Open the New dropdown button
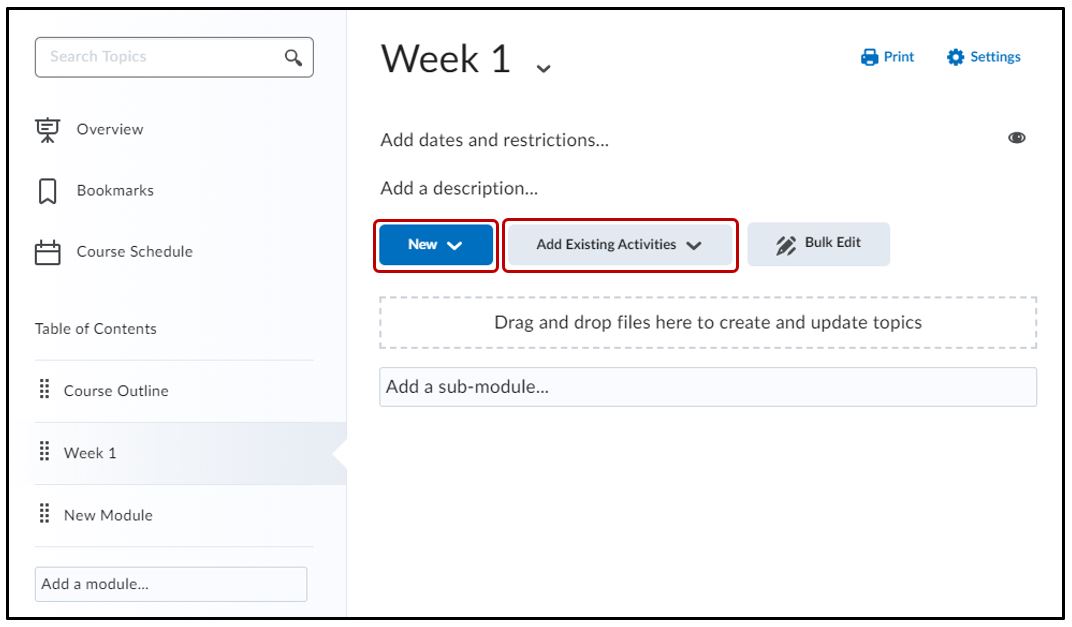 coord(435,245)
